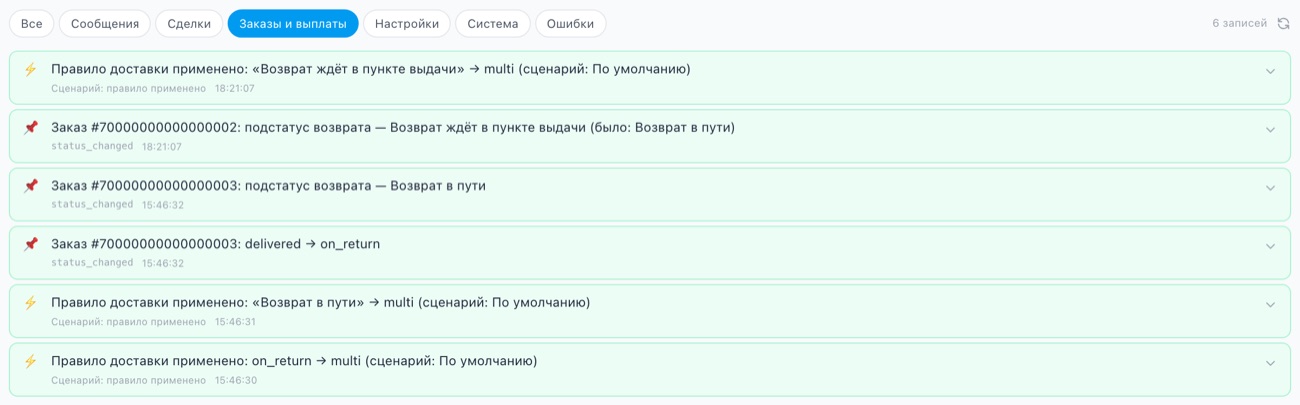Click lightning icon of "on_return → multi" rule entry
Viewport: 1300px width, 405px height.
point(30,361)
